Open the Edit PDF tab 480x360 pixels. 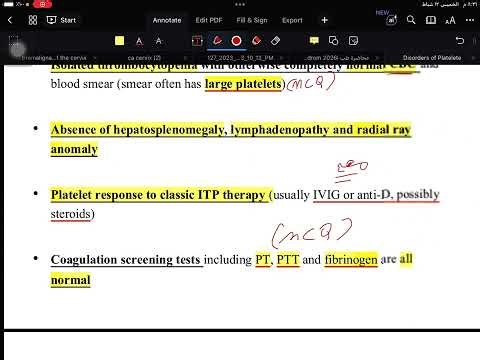(x=209, y=20)
